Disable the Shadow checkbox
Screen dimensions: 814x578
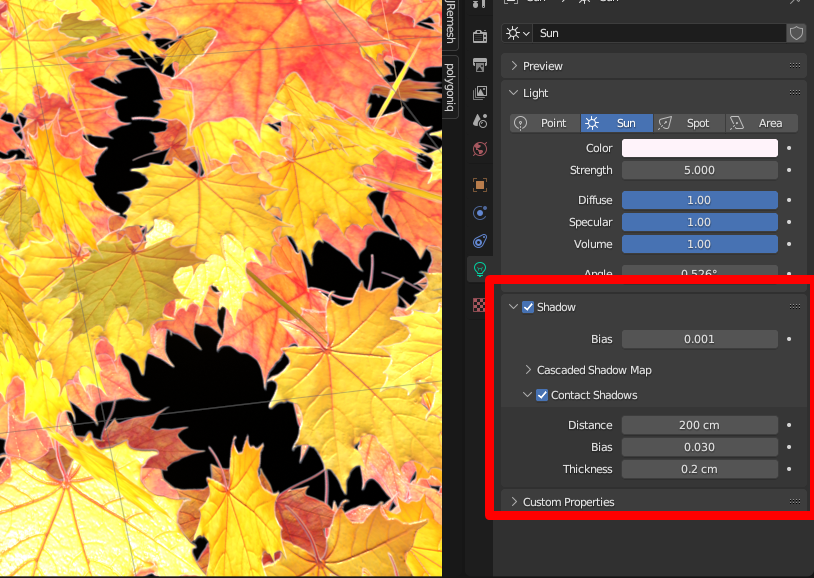[x=528, y=307]
